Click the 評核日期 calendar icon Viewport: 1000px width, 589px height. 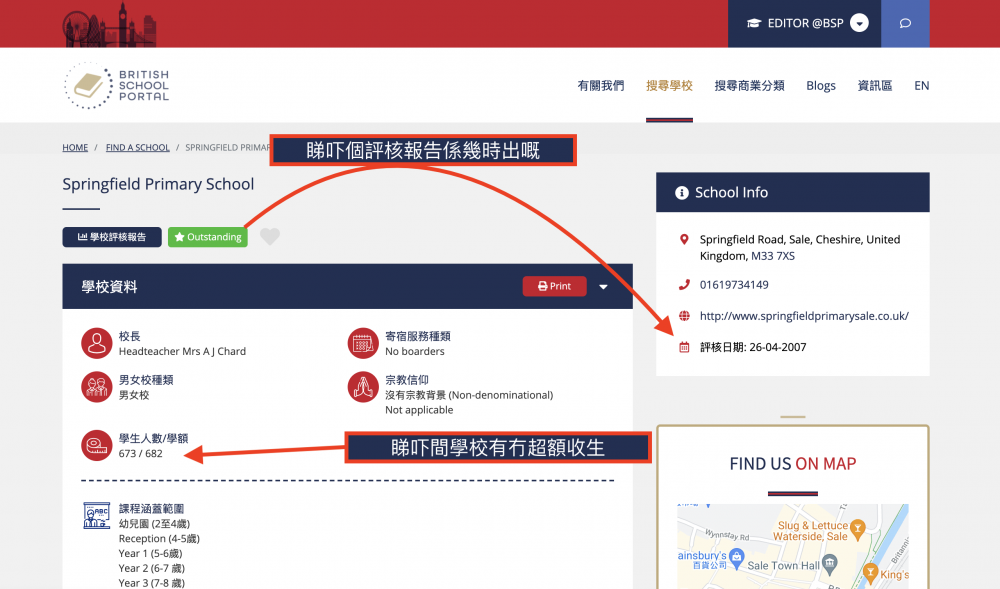click(x=684, y=347)
